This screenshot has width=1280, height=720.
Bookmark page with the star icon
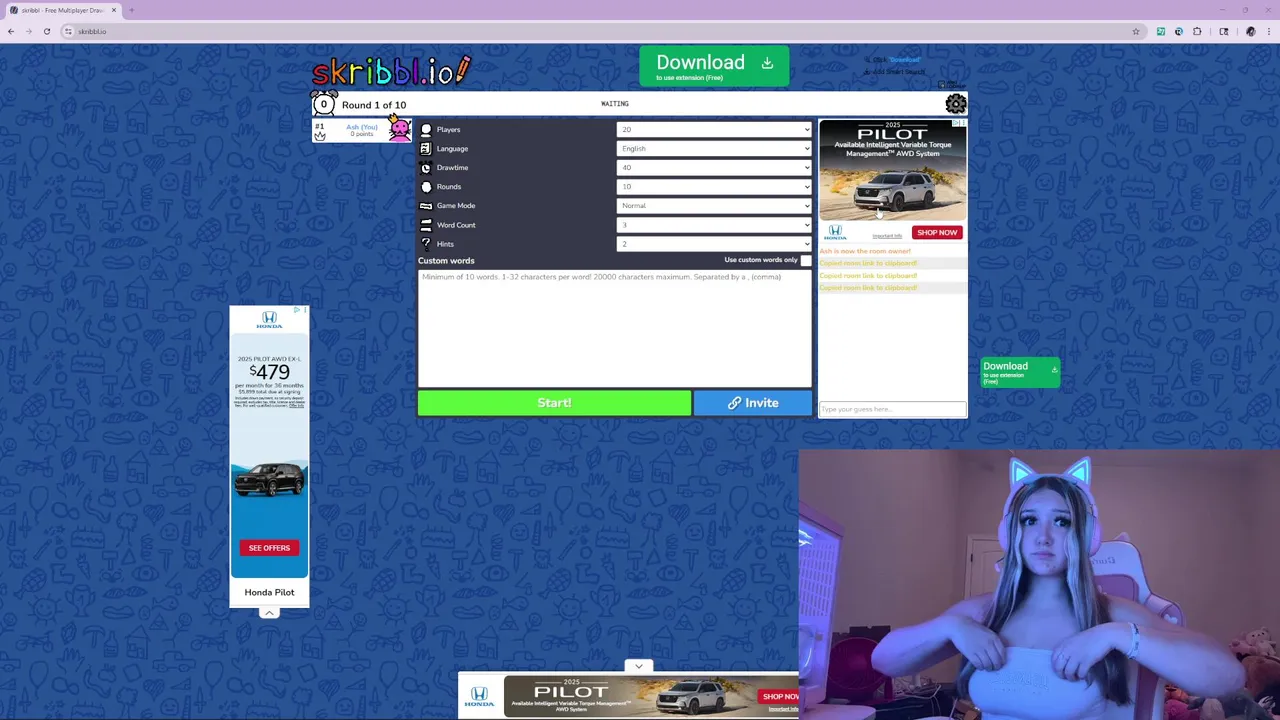(x=1136, y=31)
